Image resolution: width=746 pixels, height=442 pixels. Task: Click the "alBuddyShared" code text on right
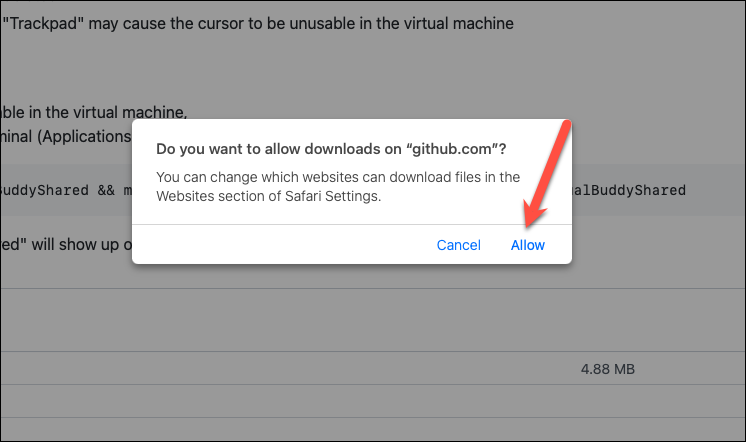click(628, 190)
